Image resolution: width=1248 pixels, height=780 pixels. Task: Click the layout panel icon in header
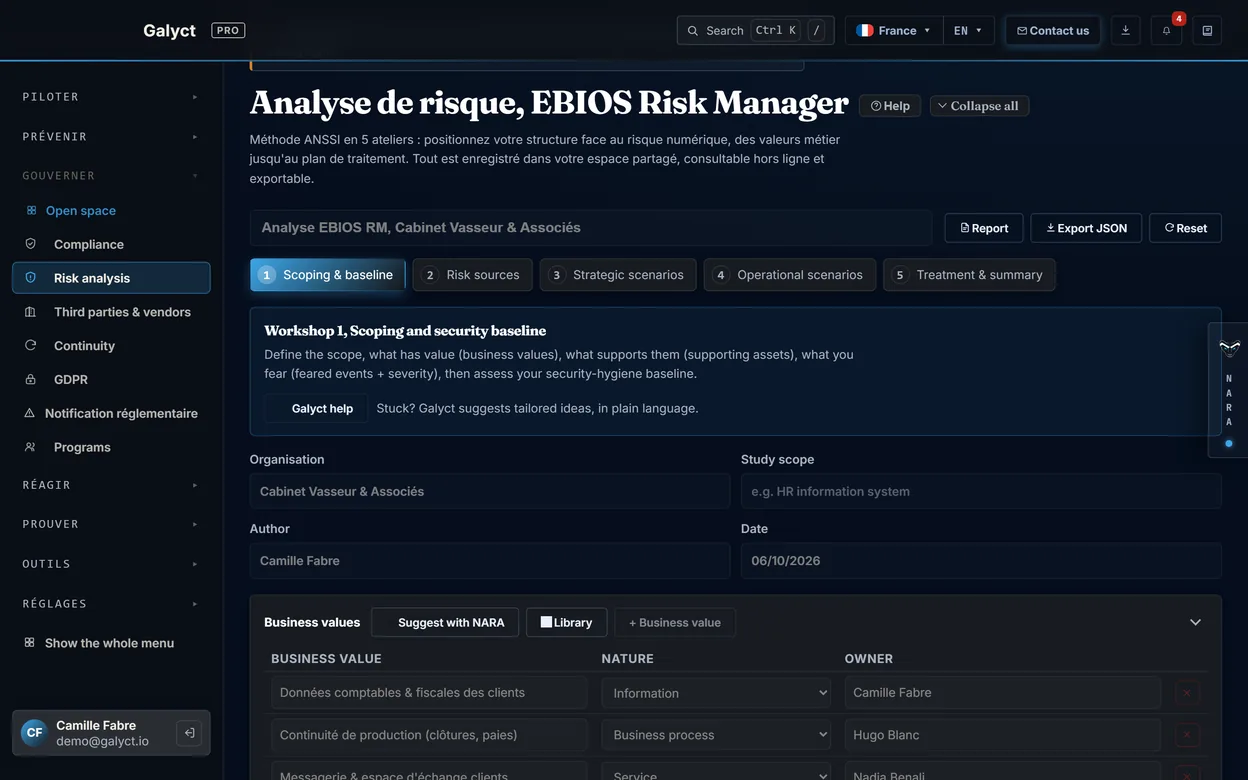coord(1207,31)
